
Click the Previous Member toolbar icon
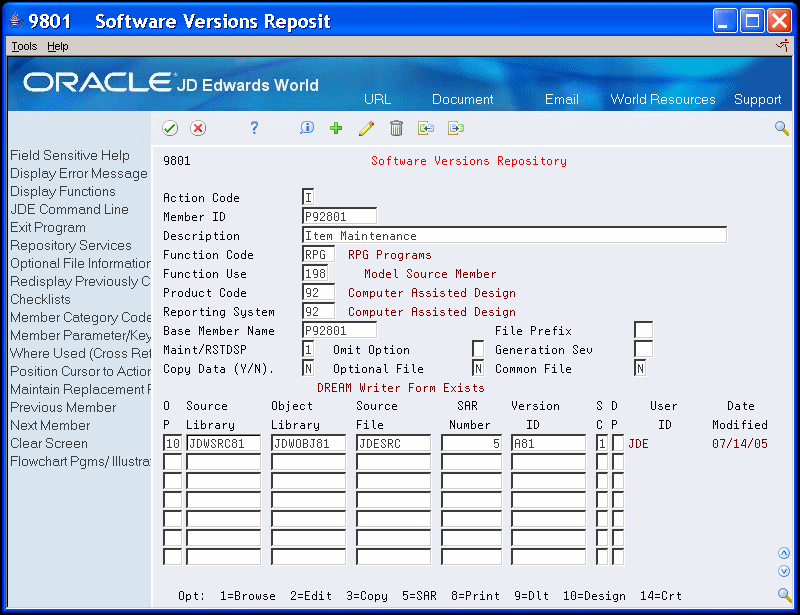point(426,128)
